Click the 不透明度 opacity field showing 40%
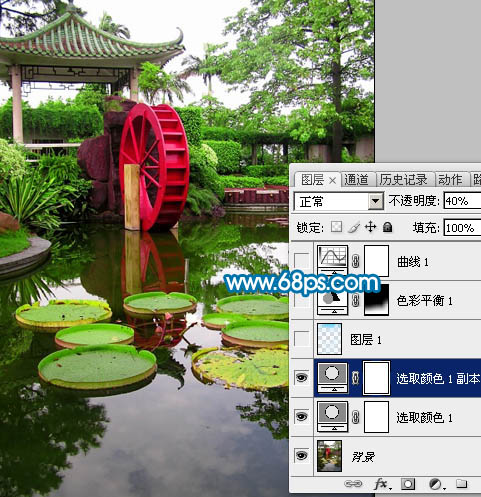 (462, 201)
